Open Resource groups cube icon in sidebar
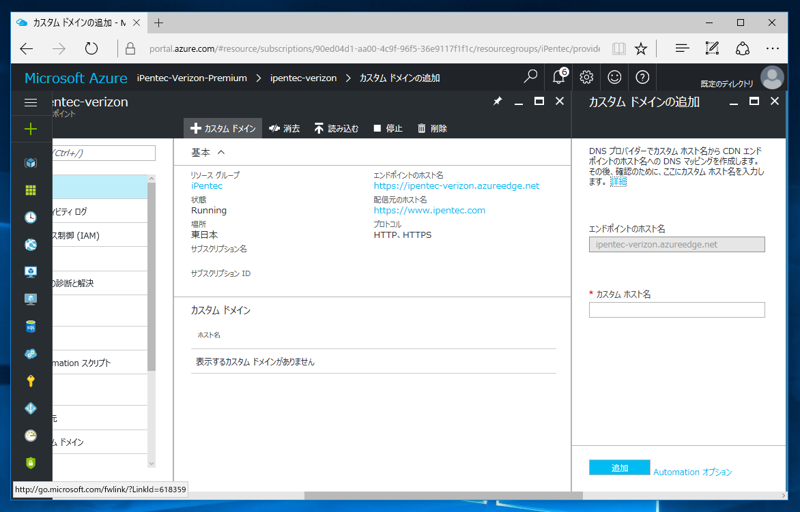800x512 pixels. pyautogui.click(x=31, y=163)
